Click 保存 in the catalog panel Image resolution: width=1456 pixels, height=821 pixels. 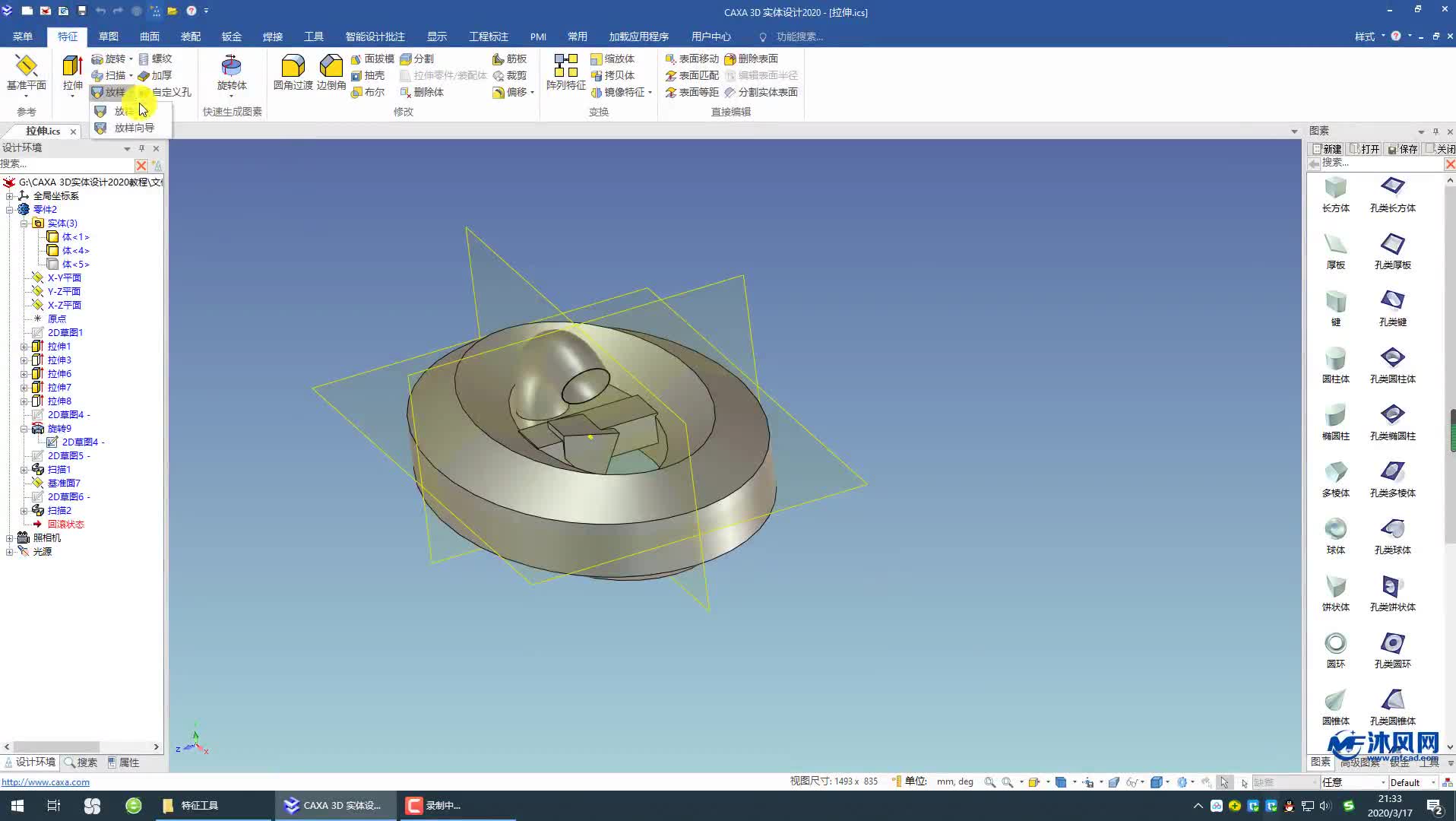[1403, 149]
